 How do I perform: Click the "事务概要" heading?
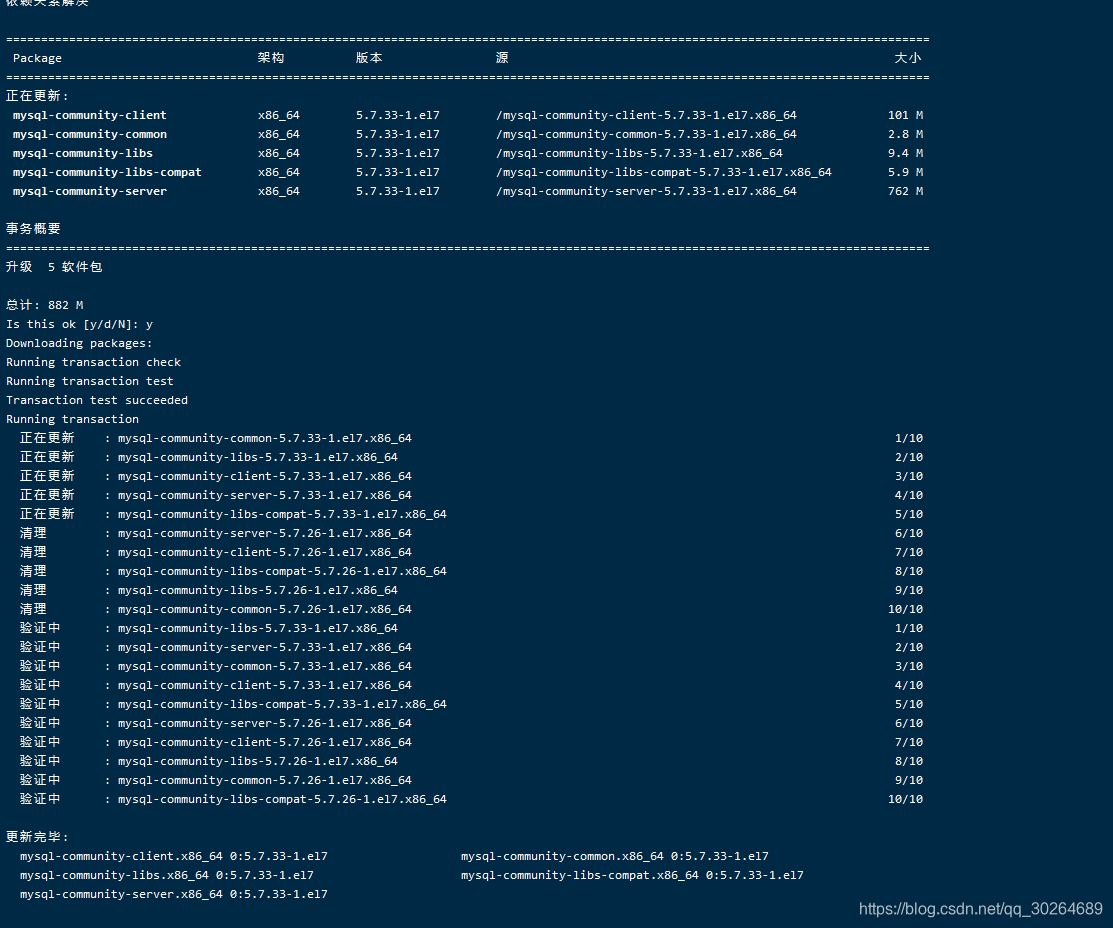pyautogui.click(x=33, y=229)
